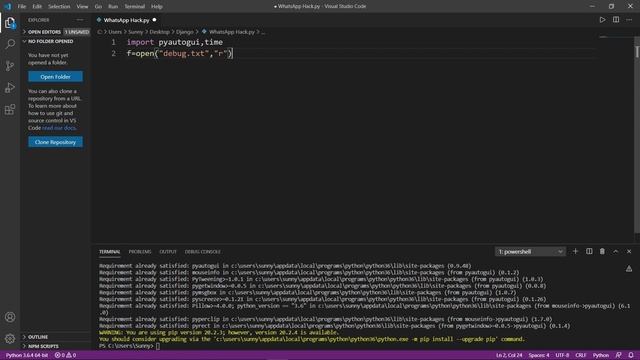Open the Extensions view icon
Image resolution: width=640 pixels, height=360 pixels.
[x=10, y=109]
